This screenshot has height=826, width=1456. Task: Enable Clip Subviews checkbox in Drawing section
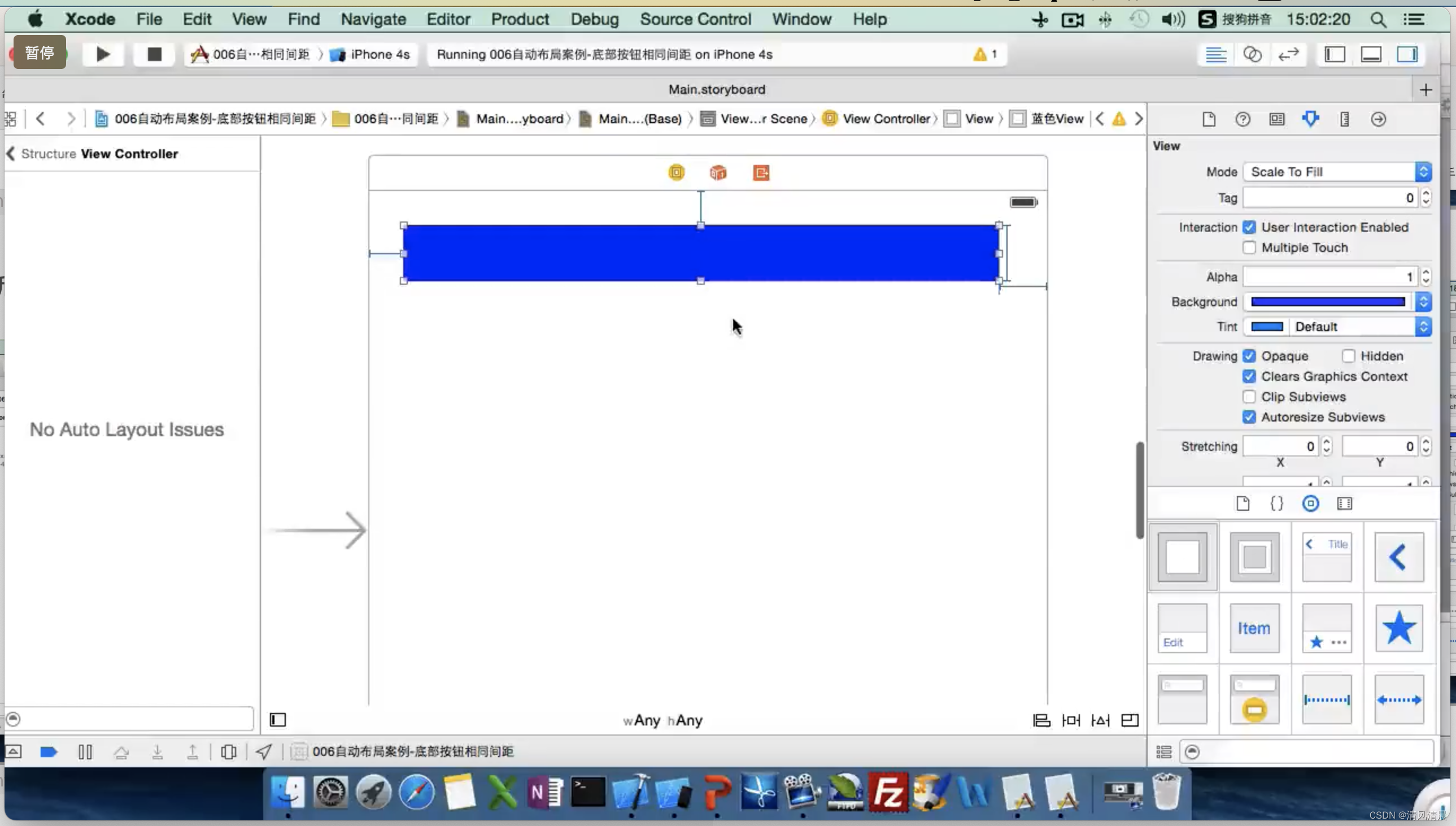click(x=1249, y=397)
